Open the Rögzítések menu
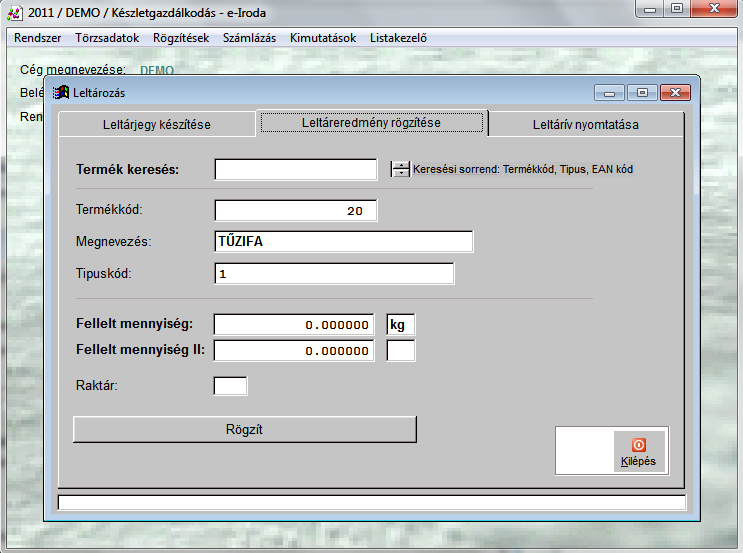The width and height of the screenshot is (743, 553). pos(181,38)
